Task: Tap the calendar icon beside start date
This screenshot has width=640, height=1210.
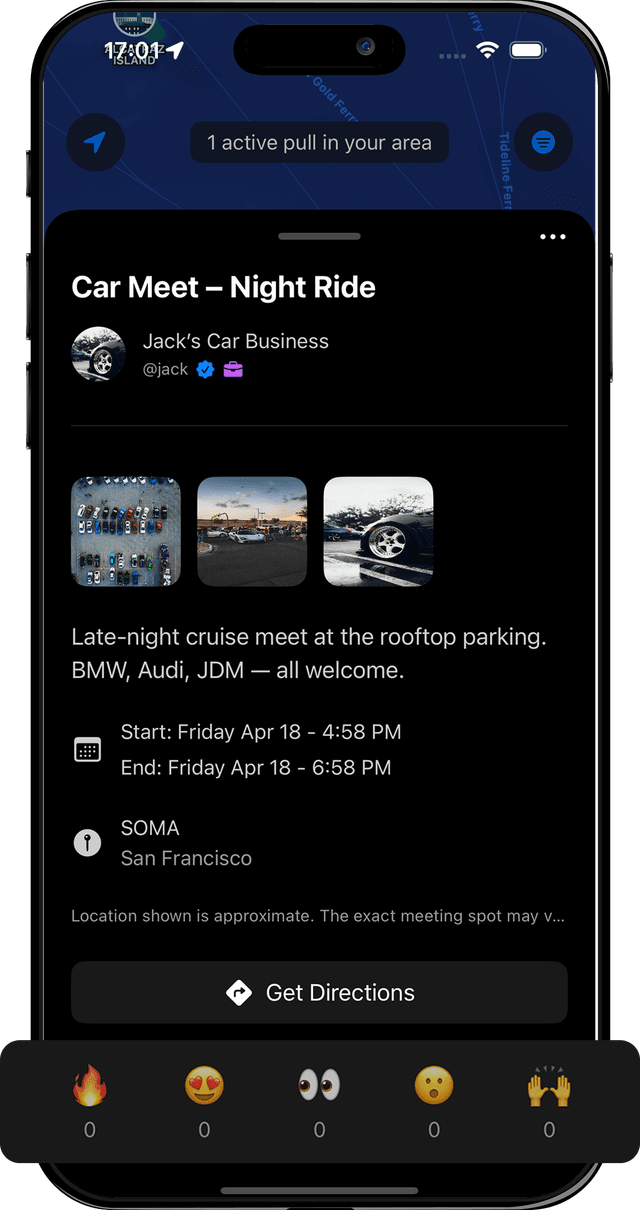Action: (x=88, y=750)
